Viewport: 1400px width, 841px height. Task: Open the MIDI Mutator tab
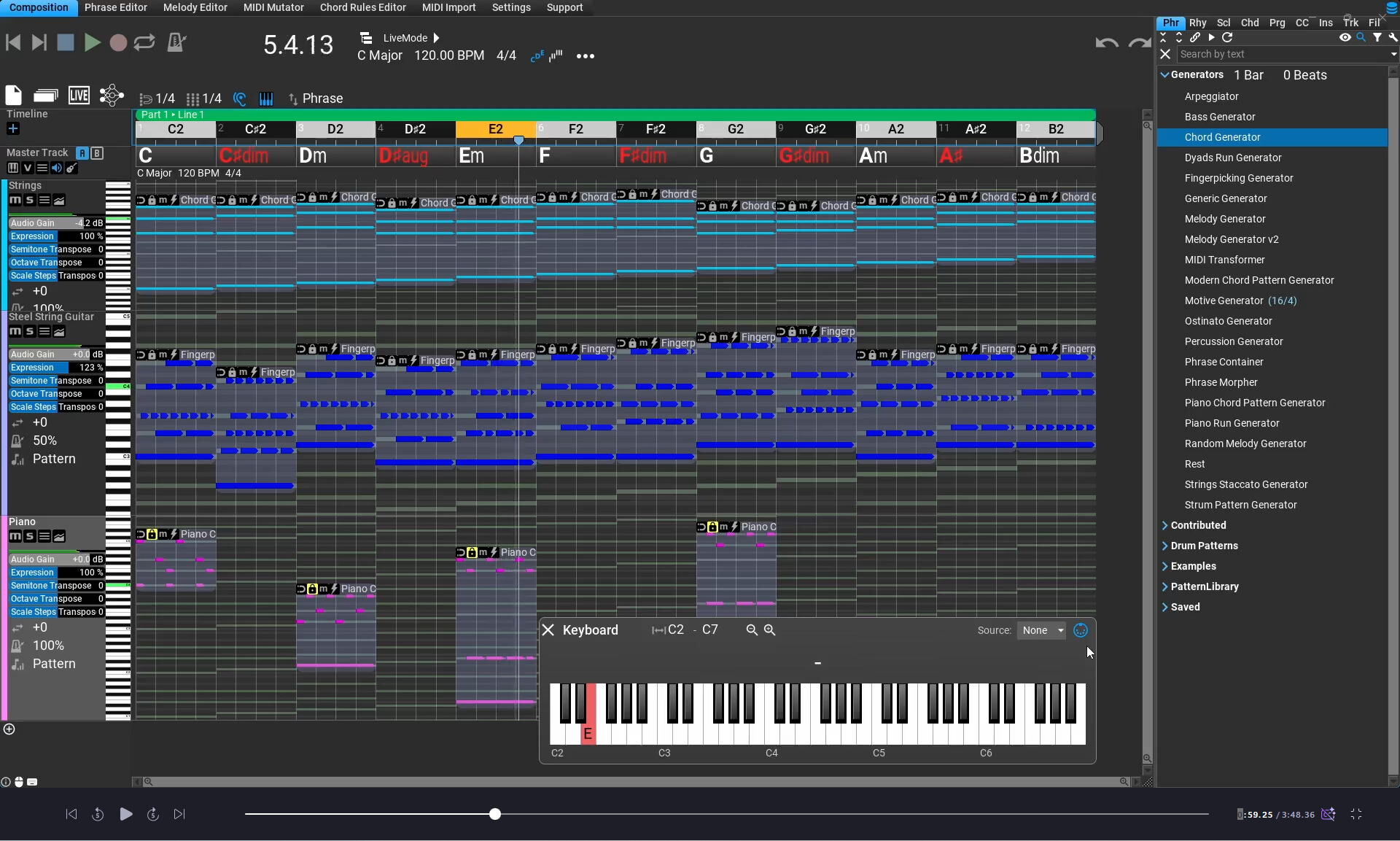point(273,7)
